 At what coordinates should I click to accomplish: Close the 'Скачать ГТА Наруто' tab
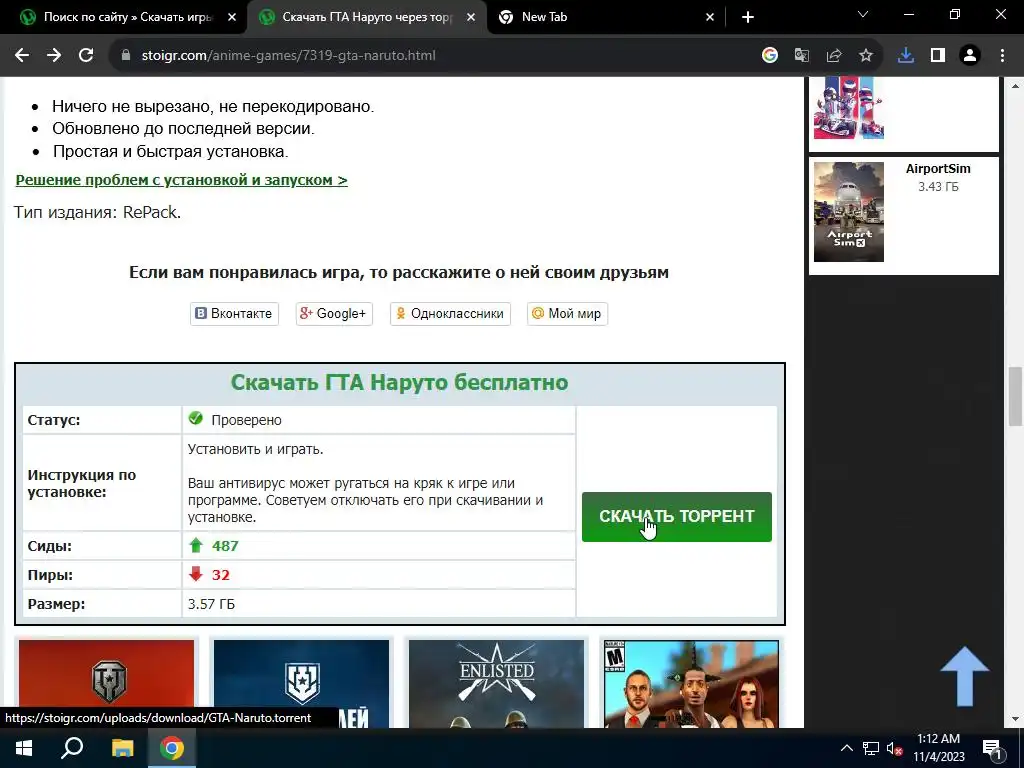pyautogui.click(x=471, y=17)
